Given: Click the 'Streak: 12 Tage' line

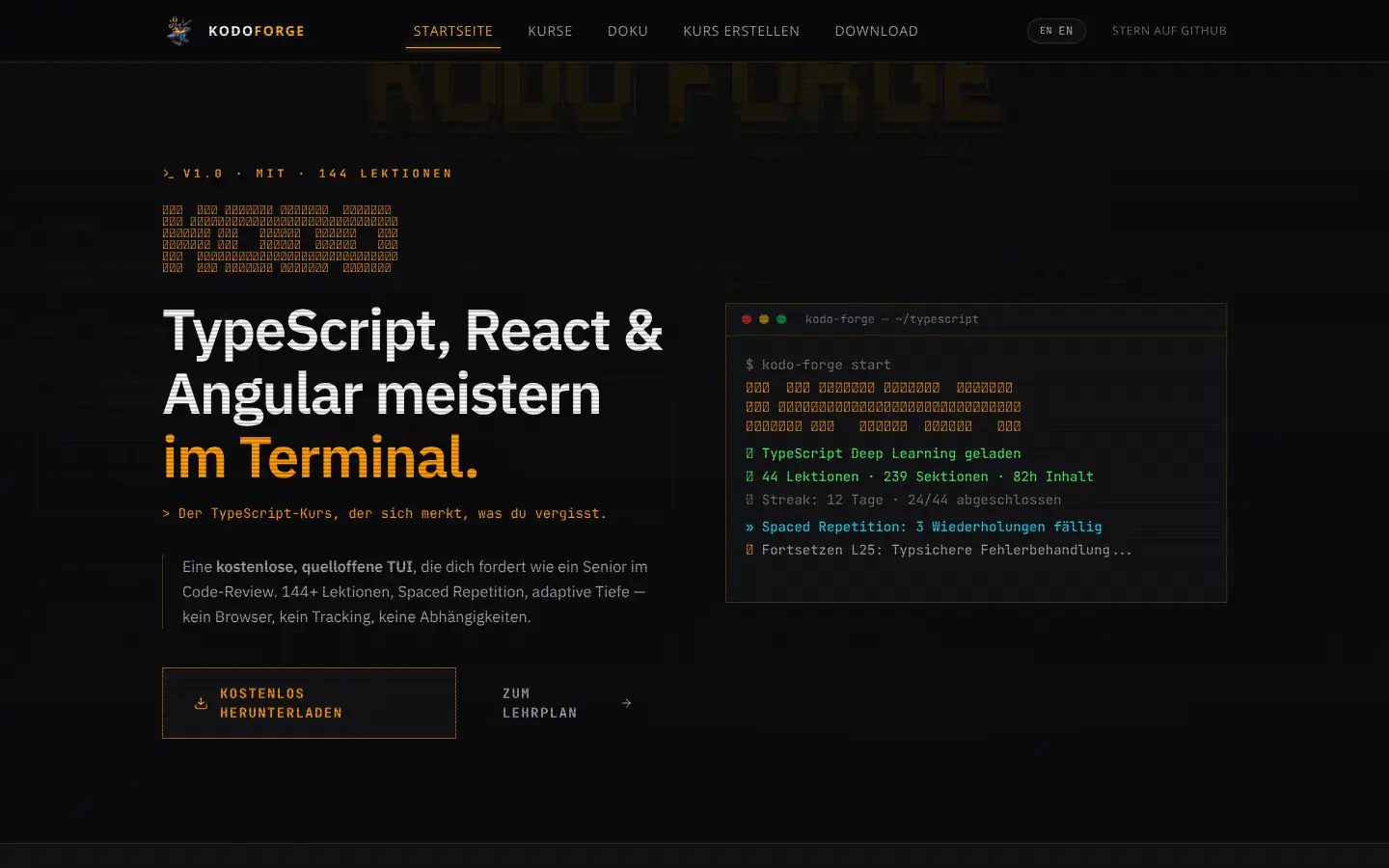Looking at the screenshot, I should (903, 500).
